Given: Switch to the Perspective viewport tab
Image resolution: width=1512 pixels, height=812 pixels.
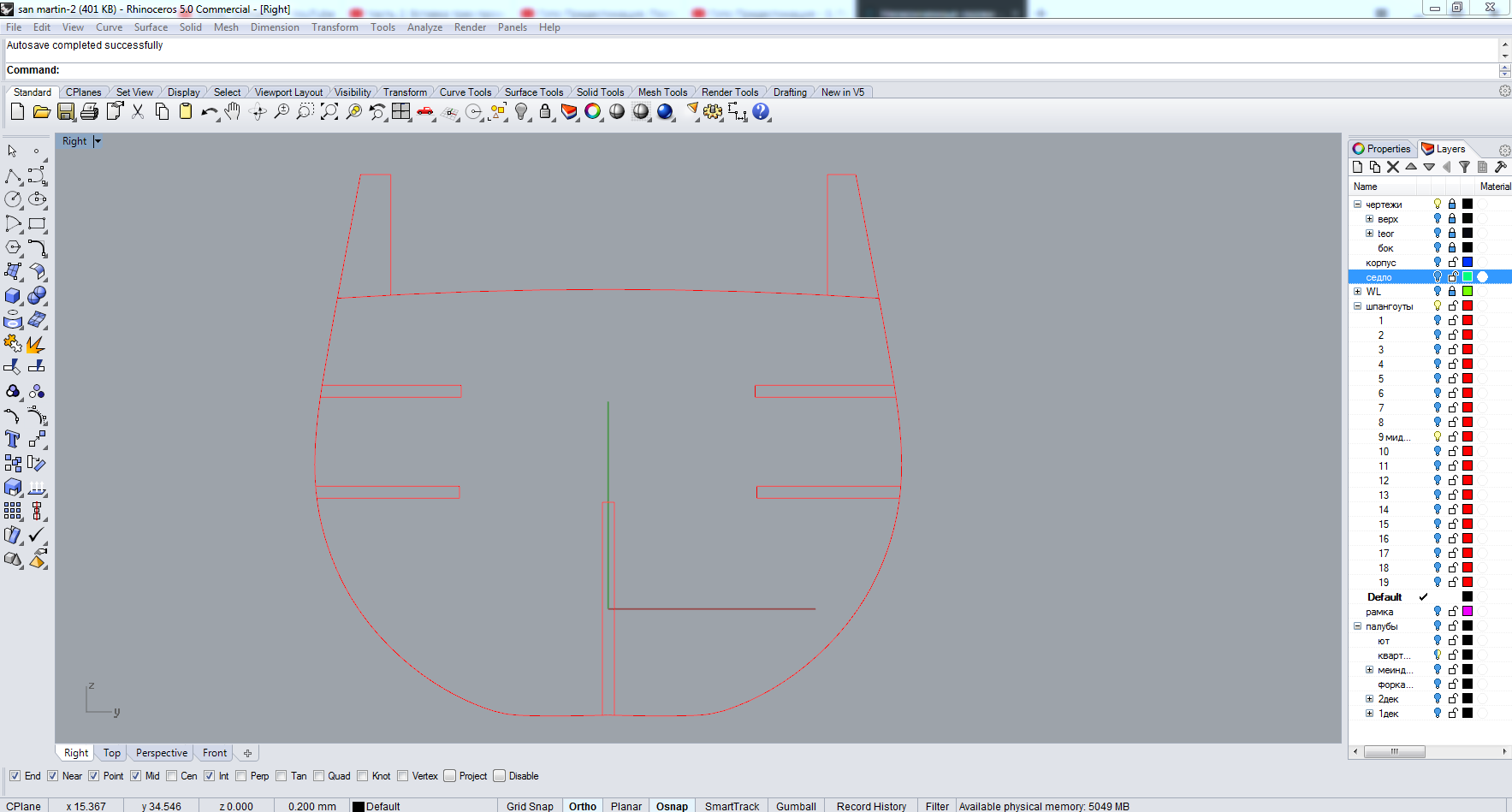Looking at the screenshot, I should (161, 753).
